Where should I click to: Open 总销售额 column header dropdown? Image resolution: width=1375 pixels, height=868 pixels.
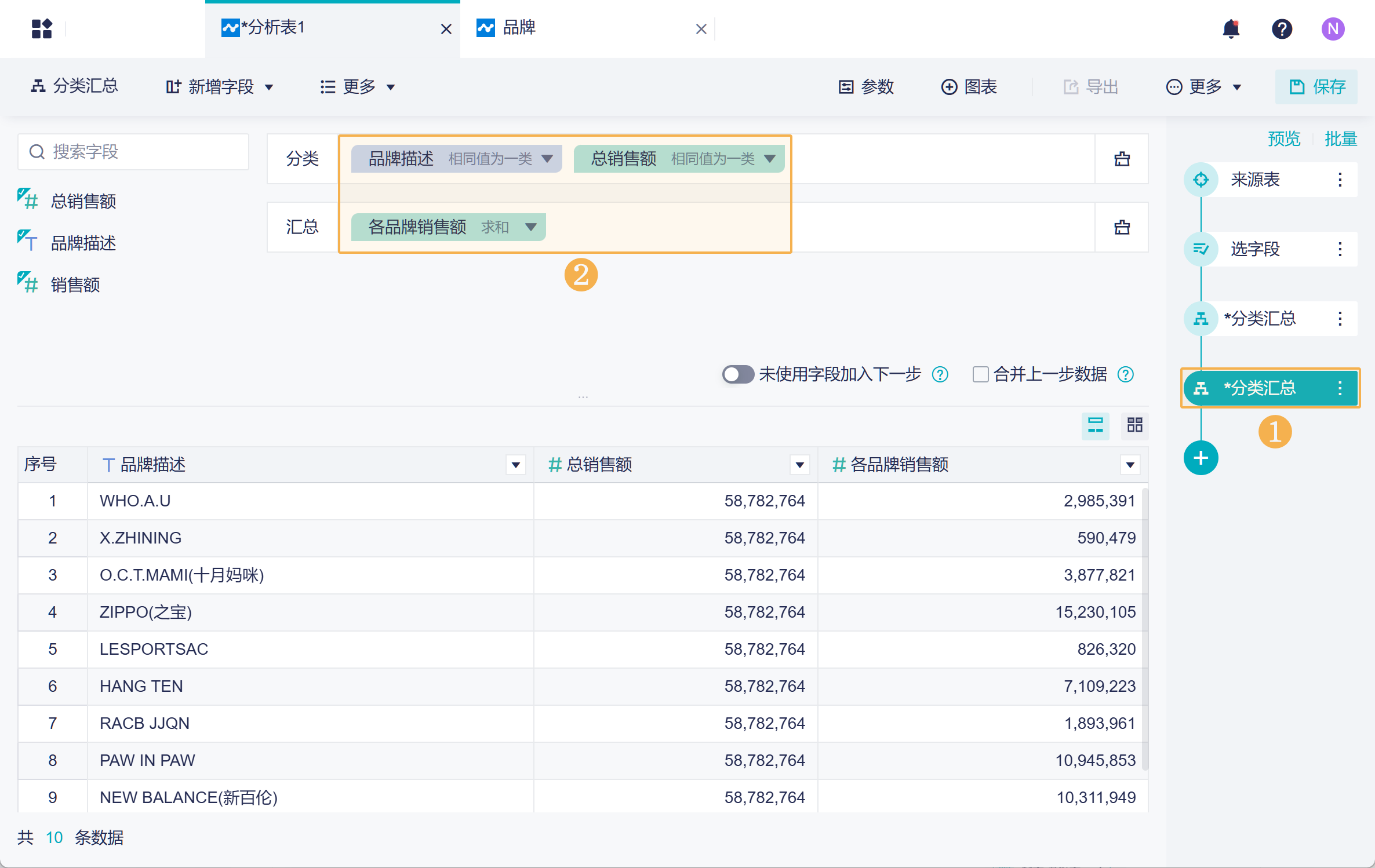pos(799,465)
